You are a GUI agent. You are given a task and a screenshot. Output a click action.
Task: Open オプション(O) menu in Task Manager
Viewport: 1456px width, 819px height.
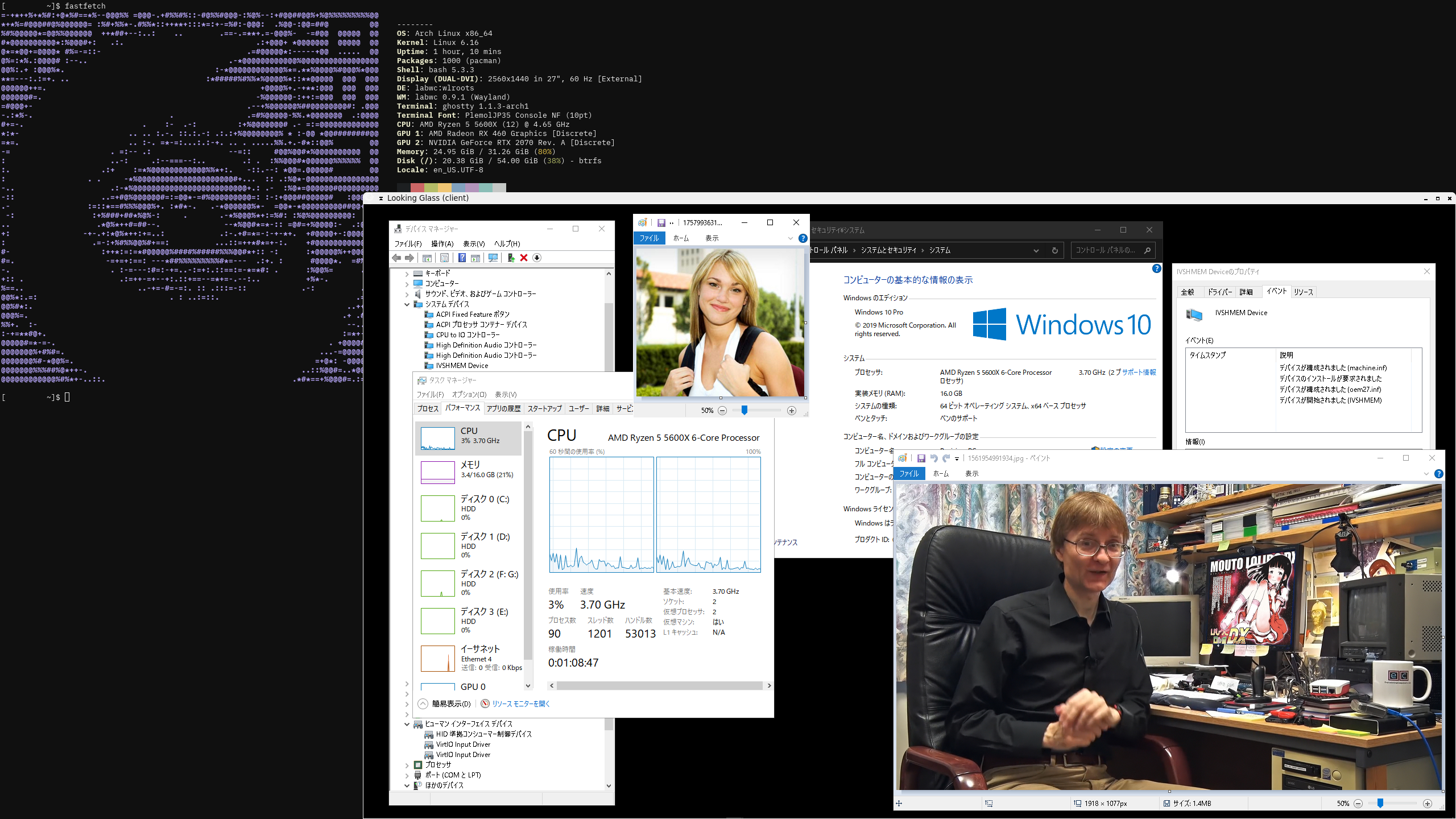469,395
